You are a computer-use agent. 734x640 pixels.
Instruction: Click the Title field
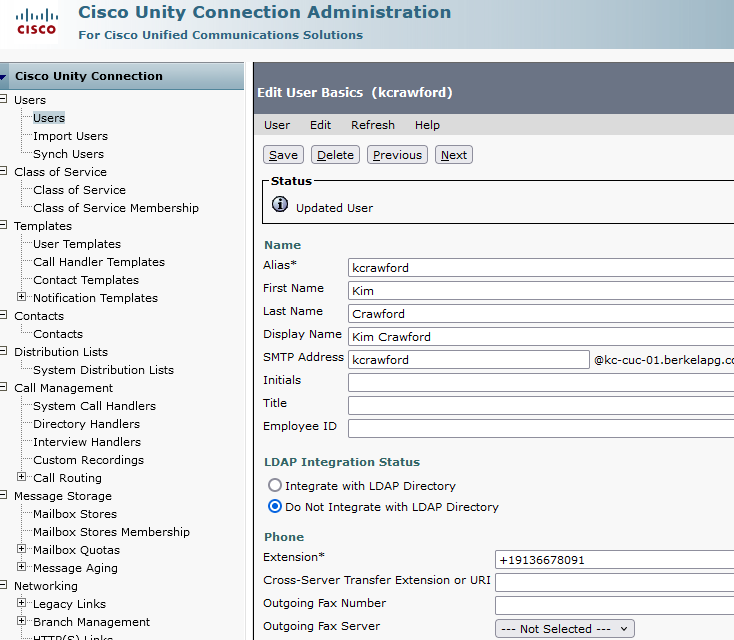point(541,405)
